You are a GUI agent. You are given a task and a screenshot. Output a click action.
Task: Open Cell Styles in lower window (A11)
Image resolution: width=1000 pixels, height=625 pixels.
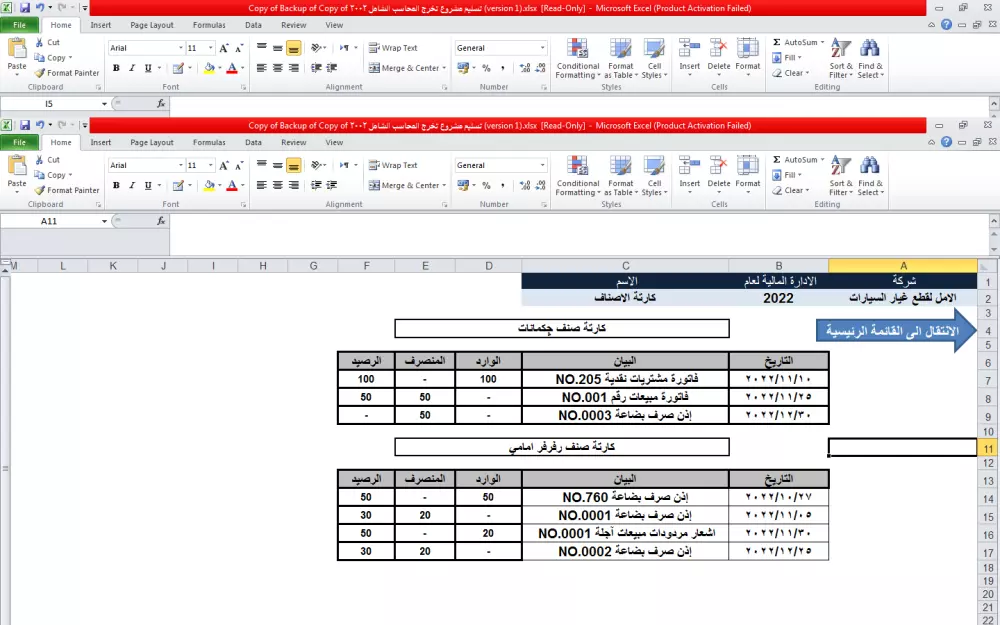click(654, 175)
